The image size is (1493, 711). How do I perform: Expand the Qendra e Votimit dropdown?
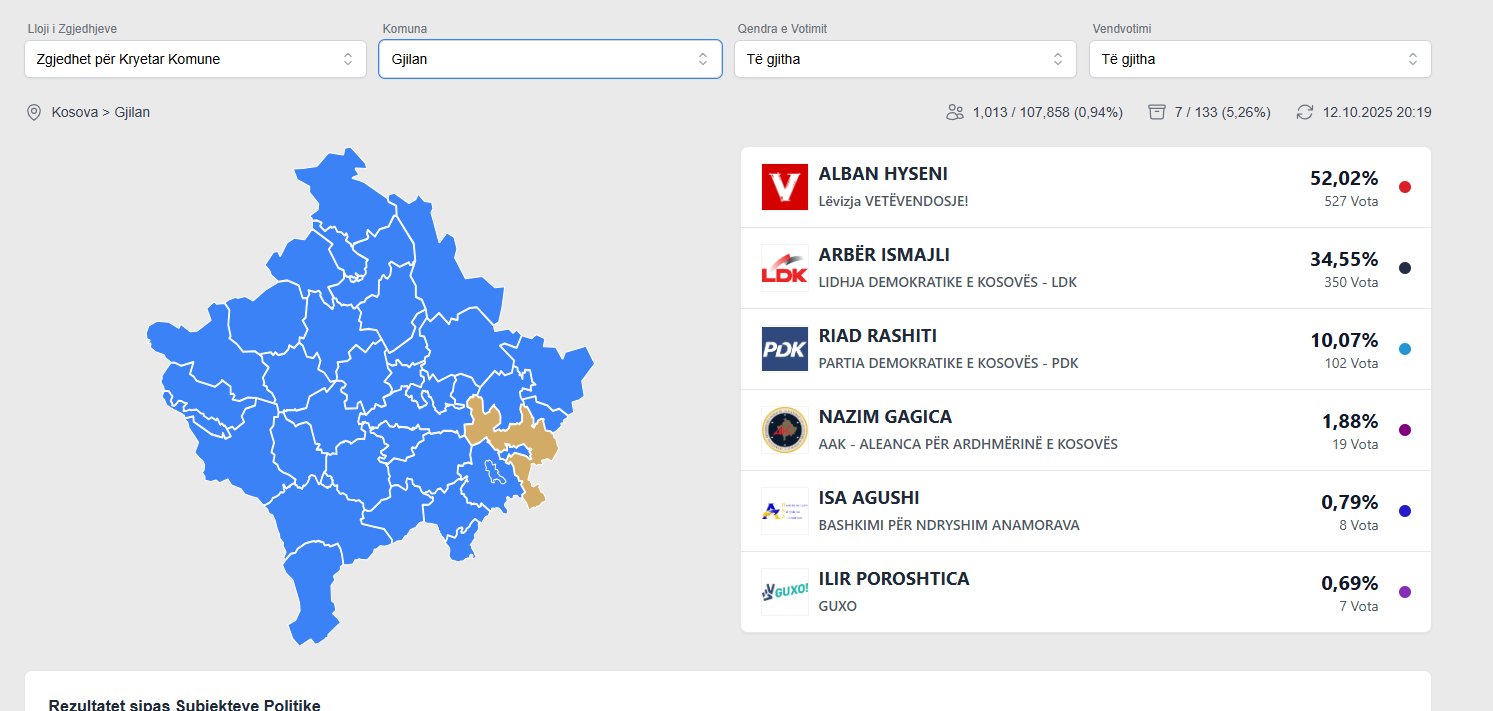pyautogui.click(x=905, y=59)
